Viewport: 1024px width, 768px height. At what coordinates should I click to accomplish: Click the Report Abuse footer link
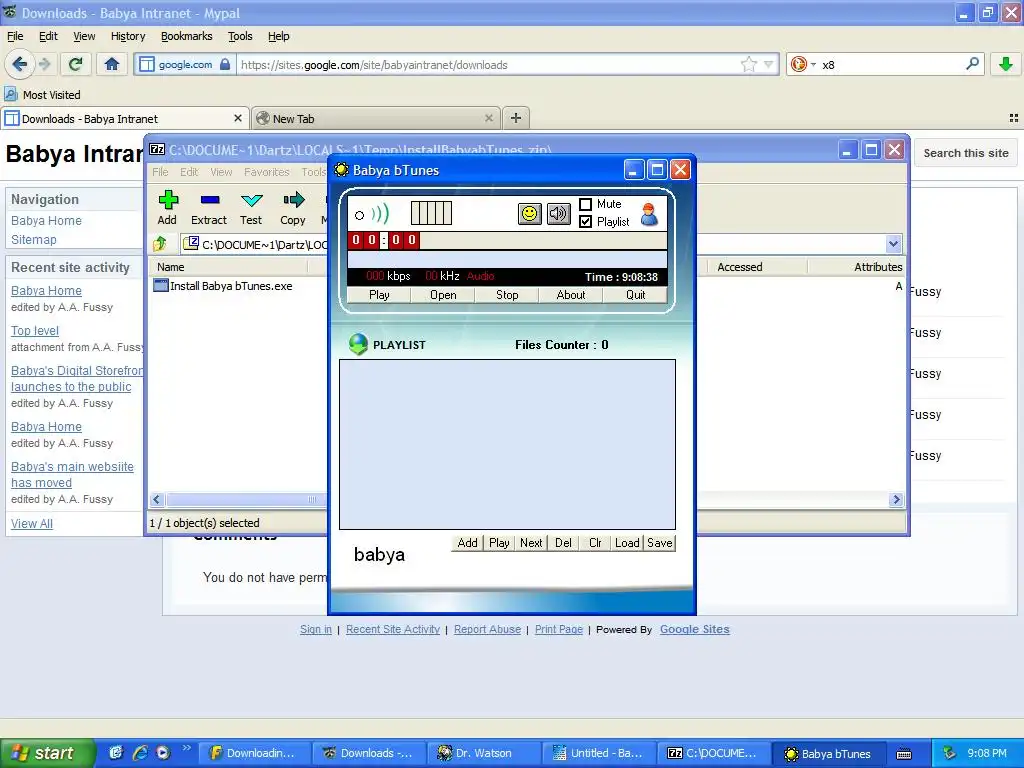tap(487, 630)
